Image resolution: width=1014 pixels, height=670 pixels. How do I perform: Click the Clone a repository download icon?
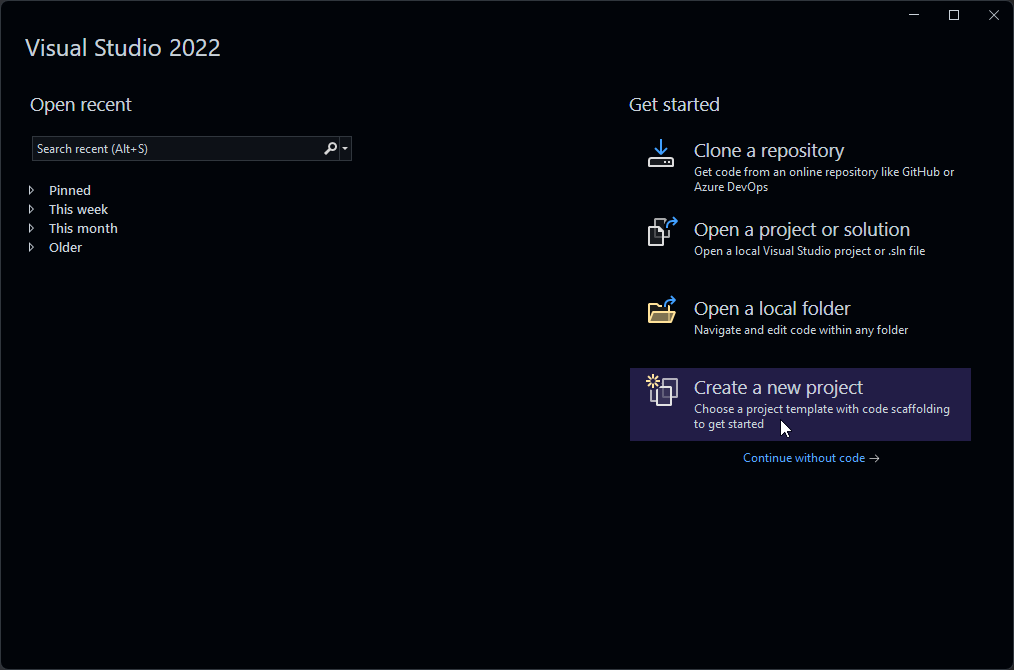point(661,155)
